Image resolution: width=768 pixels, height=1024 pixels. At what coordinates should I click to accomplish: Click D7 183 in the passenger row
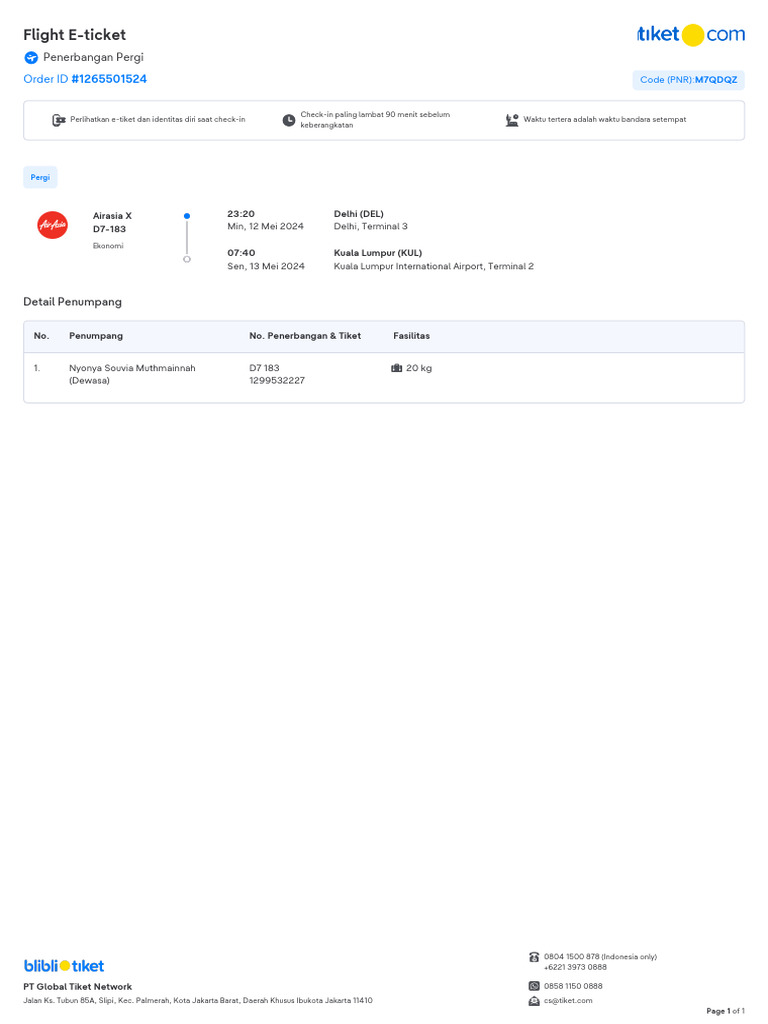[x=264, y=368]
